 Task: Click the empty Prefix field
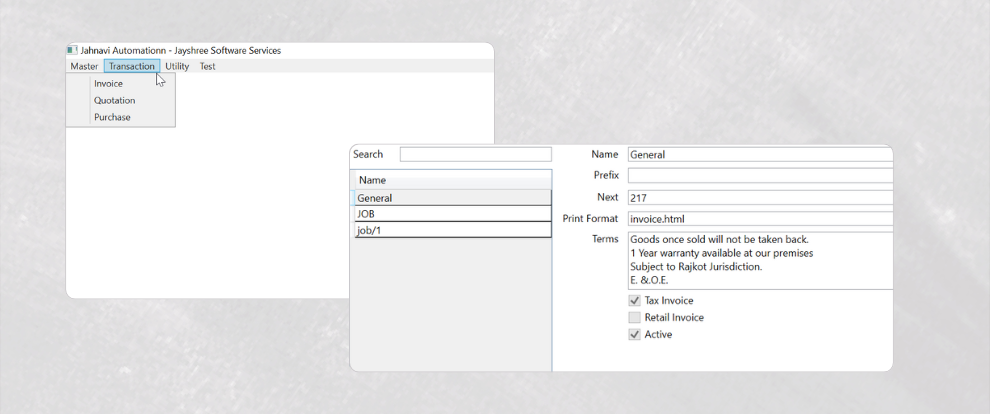759,176
